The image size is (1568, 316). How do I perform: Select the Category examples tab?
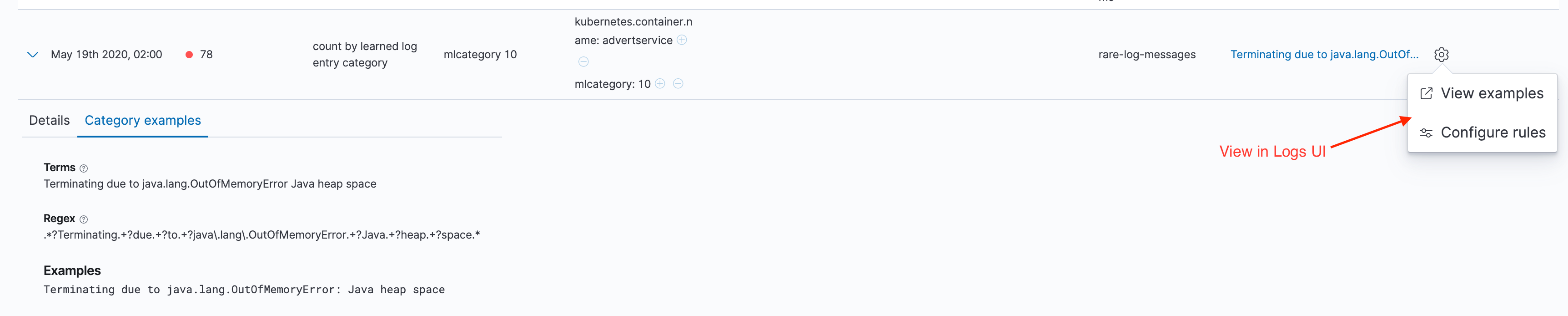click(142, 120)
